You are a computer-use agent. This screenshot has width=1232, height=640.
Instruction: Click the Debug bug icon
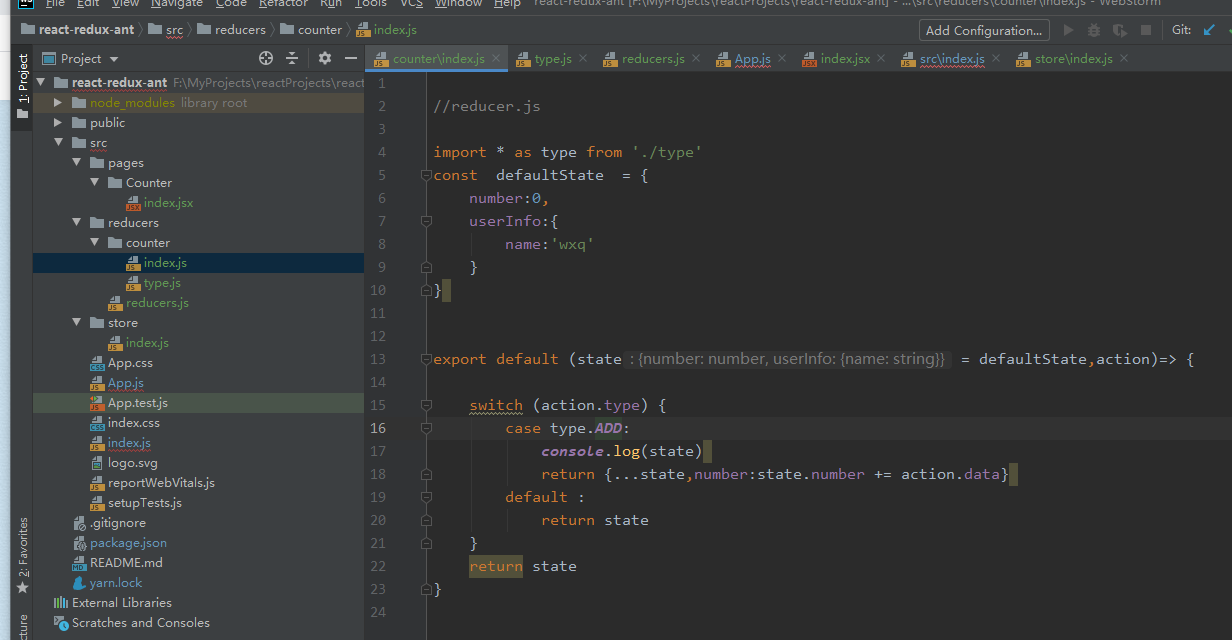click(1094, 30)
